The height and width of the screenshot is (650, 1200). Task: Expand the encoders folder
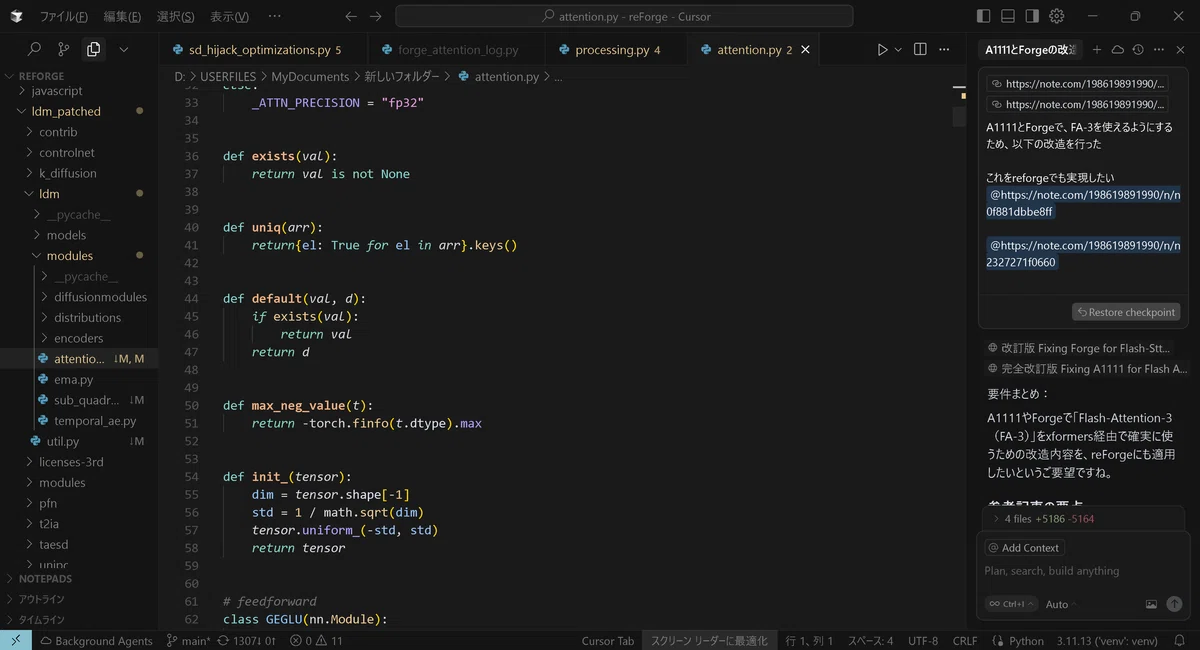[x=79, y=338]
